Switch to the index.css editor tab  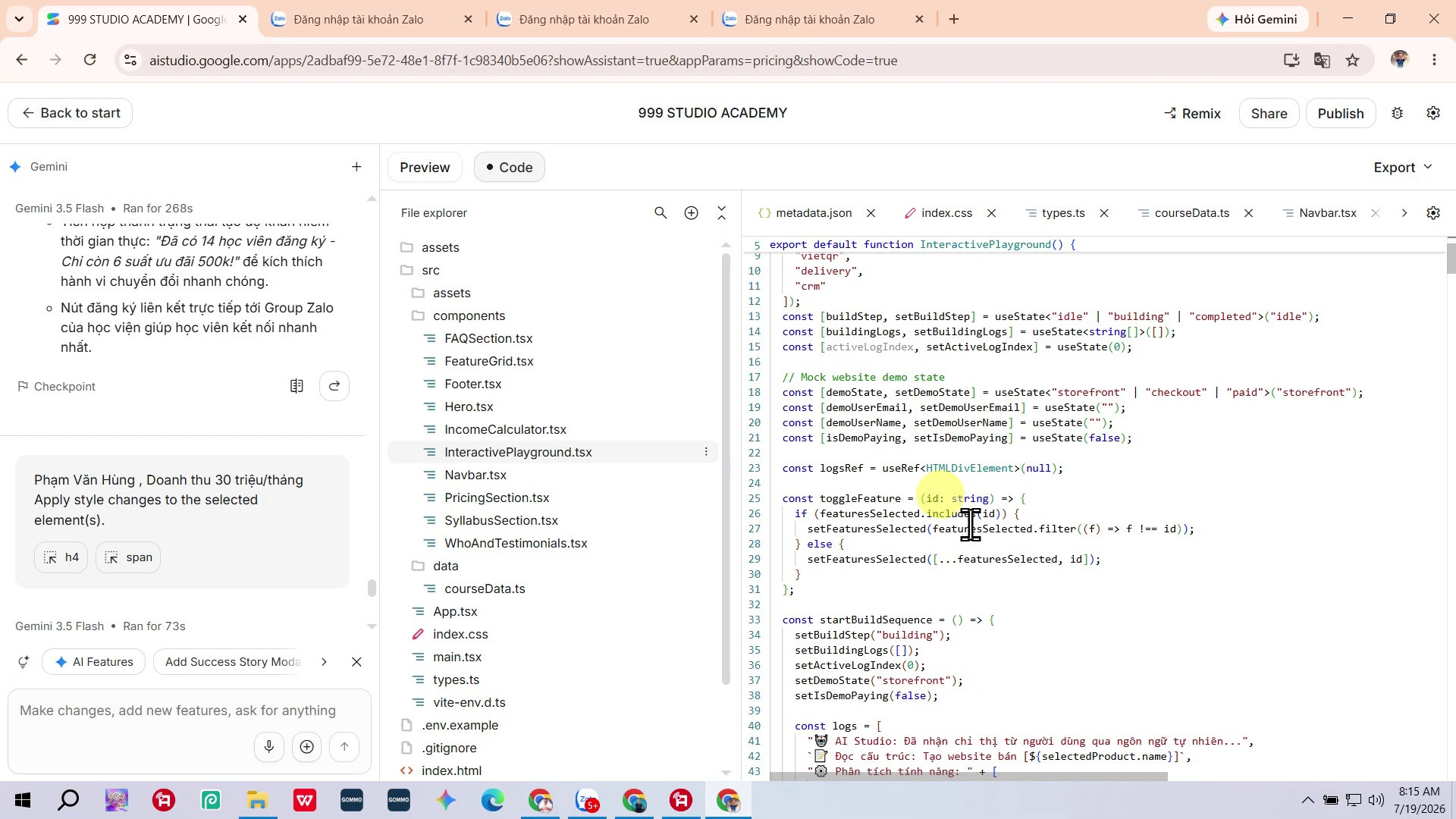point(946,213)
